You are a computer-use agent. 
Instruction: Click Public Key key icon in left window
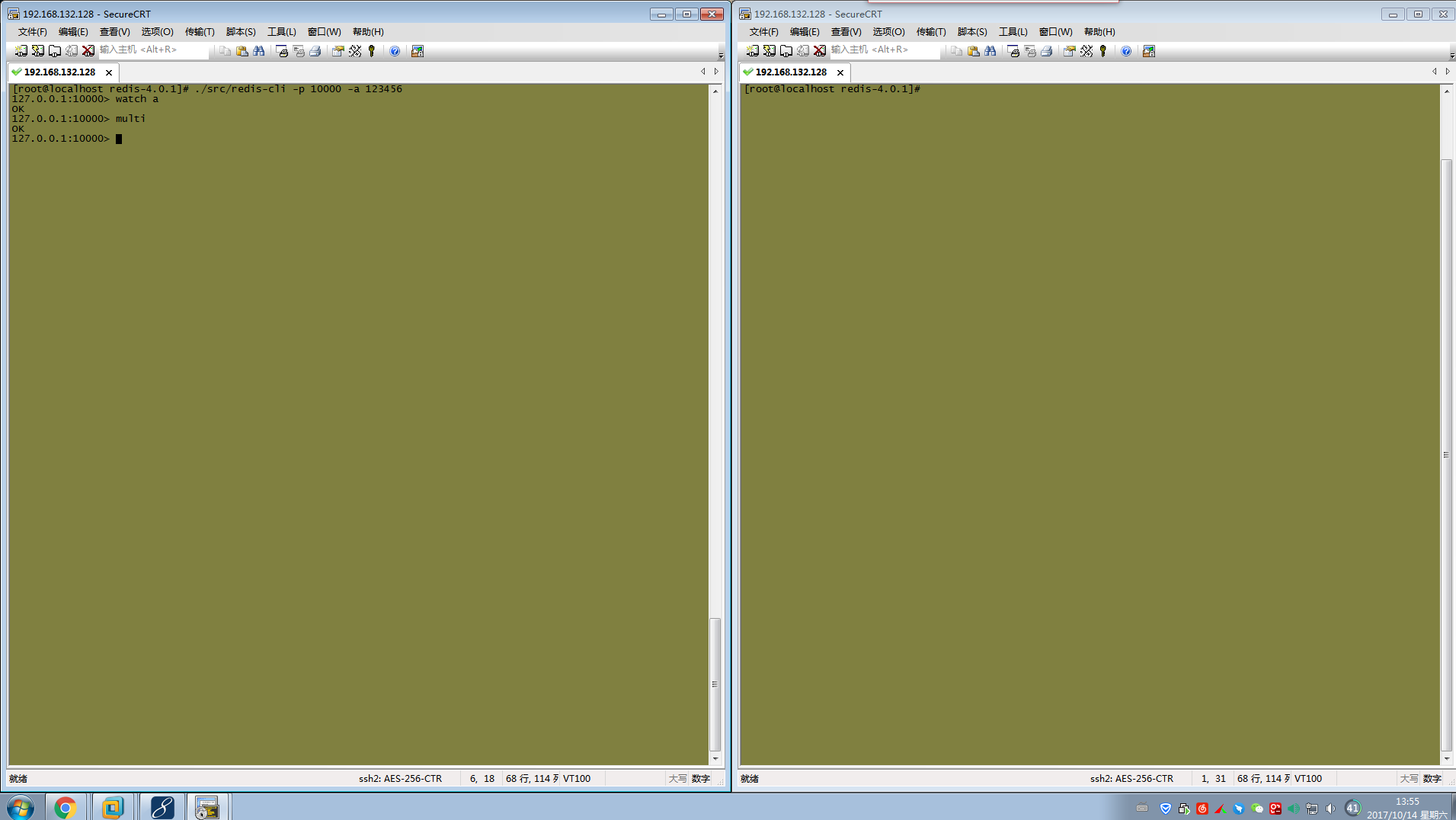tap(372, 51)
